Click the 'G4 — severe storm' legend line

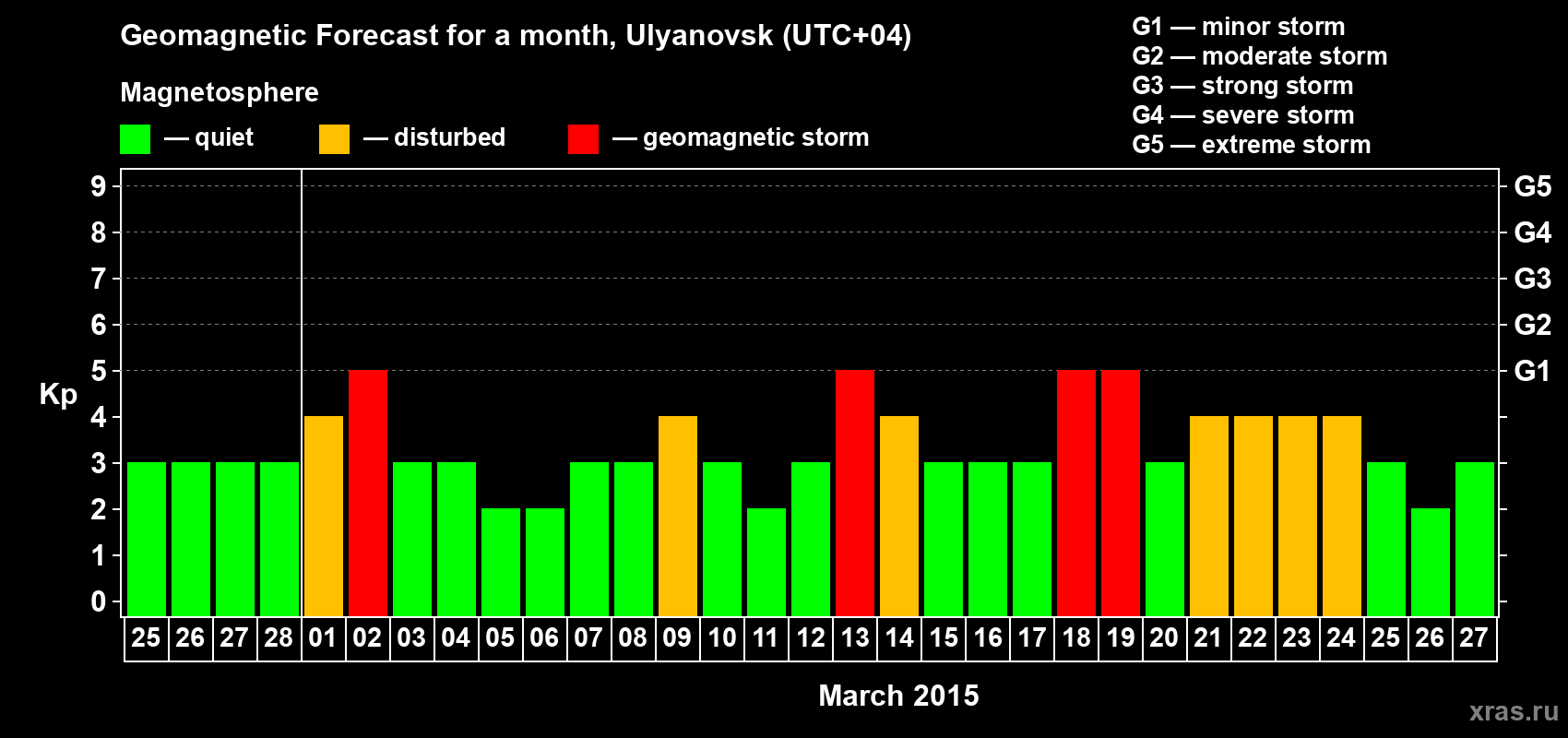tap(1242, 115)
